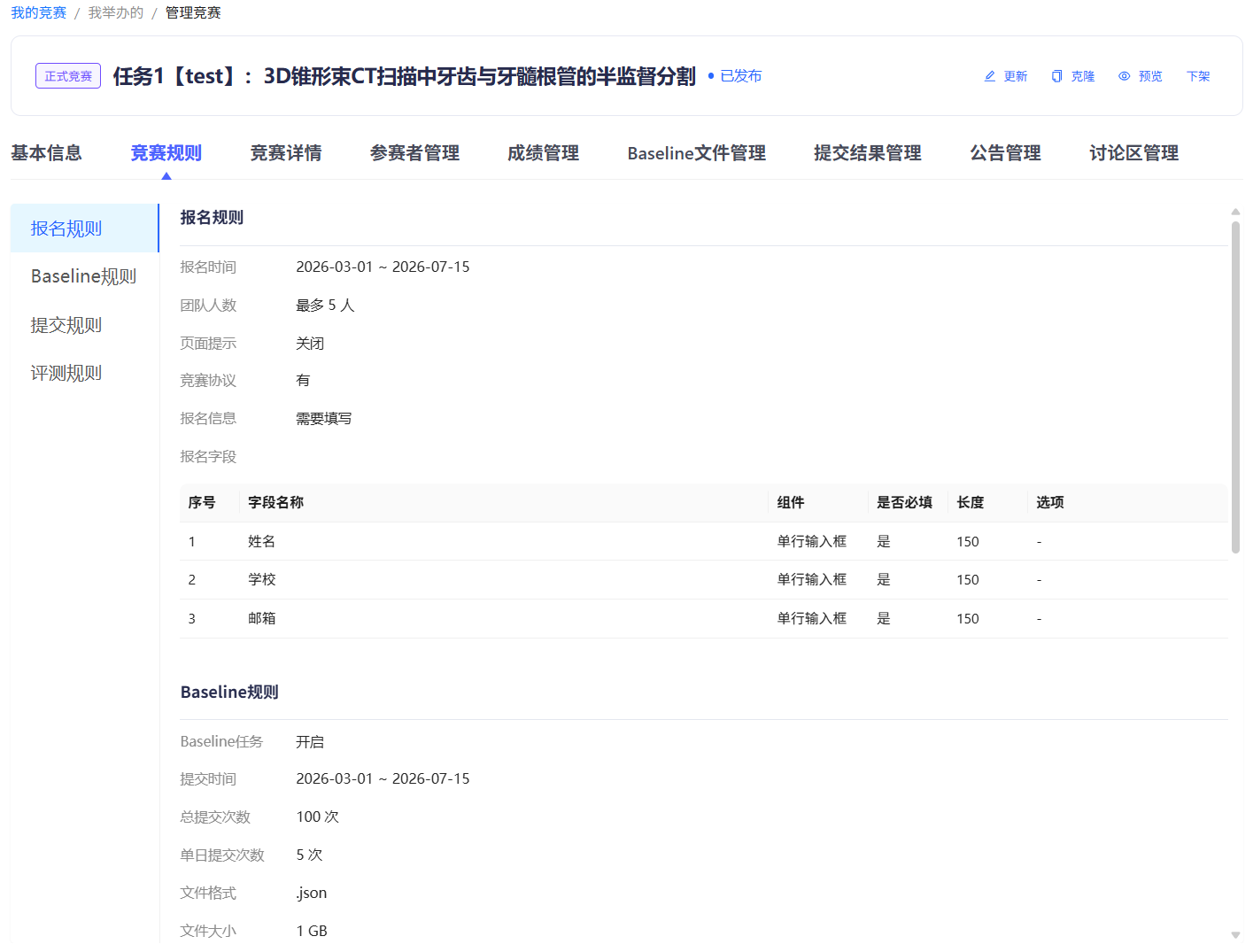The height and width of the screenshot is (952, 1253).
Task: Click the copy icon next to 克隆
Action: [x=1056, y=76]
